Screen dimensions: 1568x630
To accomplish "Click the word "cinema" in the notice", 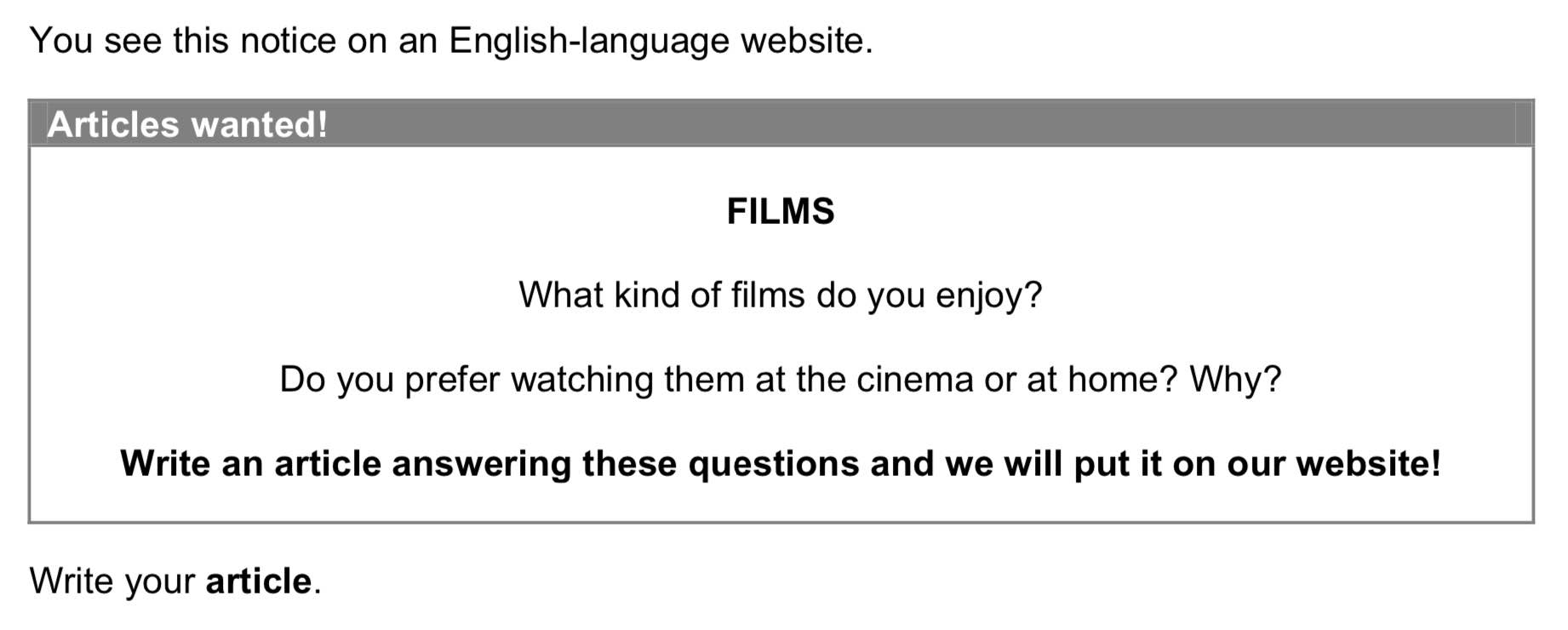I will pos(914,380).
